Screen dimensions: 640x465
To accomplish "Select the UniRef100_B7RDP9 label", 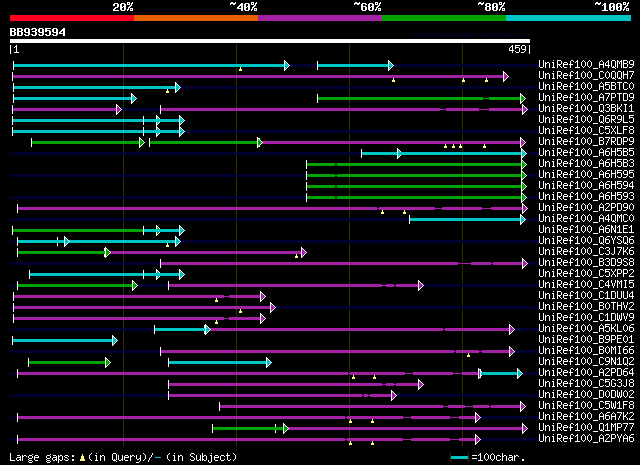I will click(x=586, y=141).
